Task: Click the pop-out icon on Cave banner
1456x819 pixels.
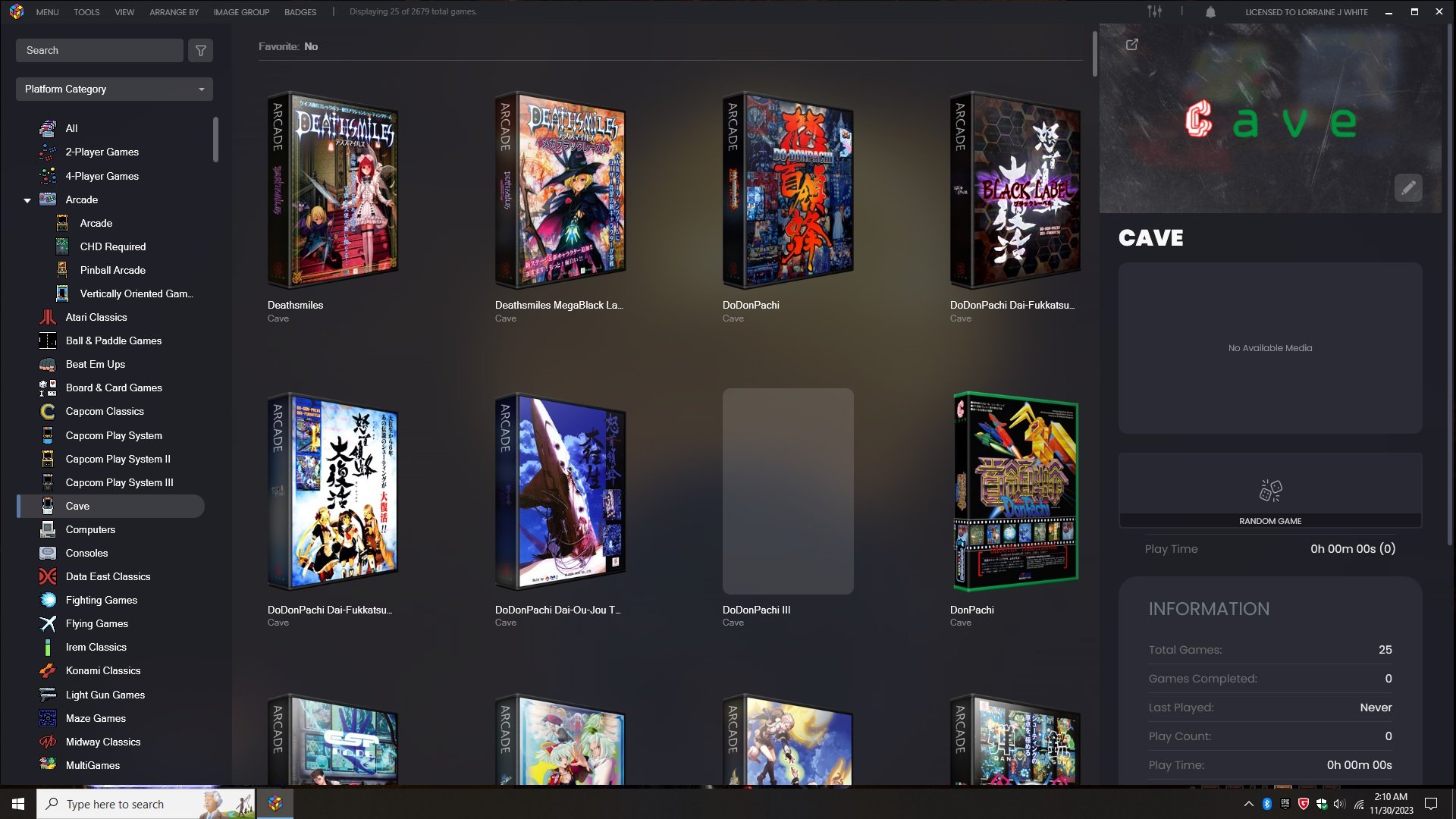Action: pos(1132,45)
